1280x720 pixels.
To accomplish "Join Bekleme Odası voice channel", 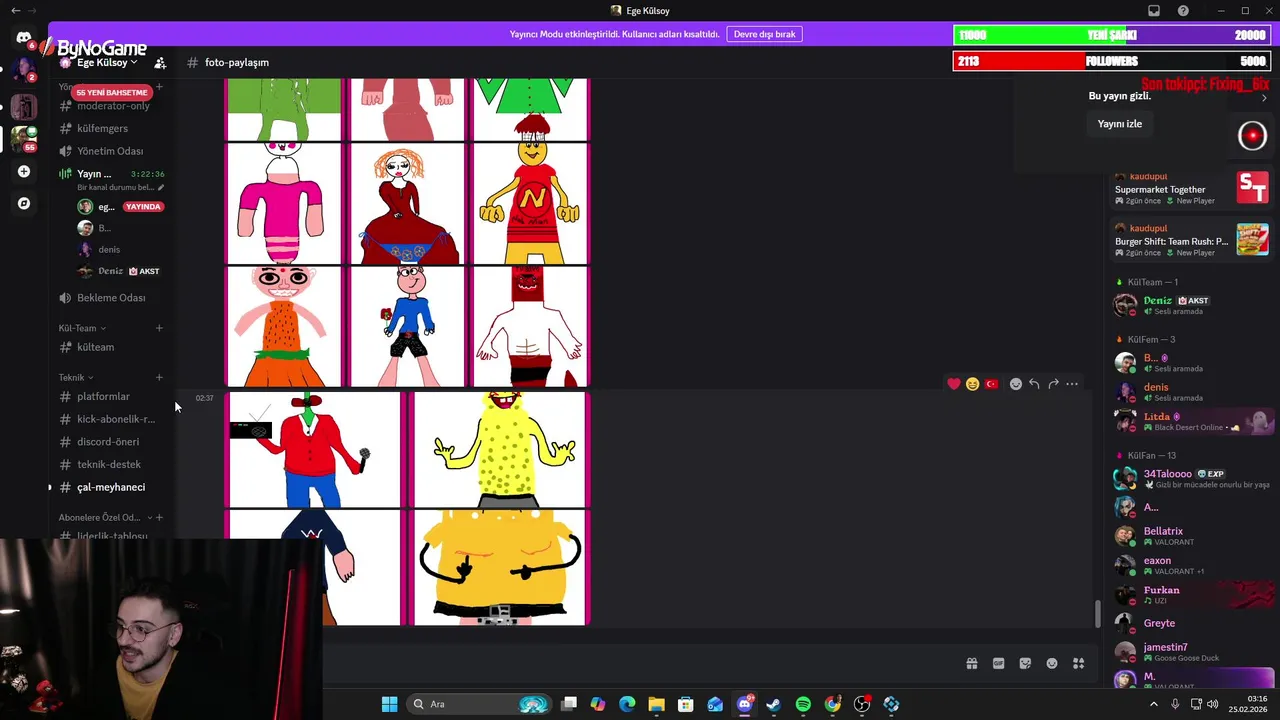I will pos(110,297).
